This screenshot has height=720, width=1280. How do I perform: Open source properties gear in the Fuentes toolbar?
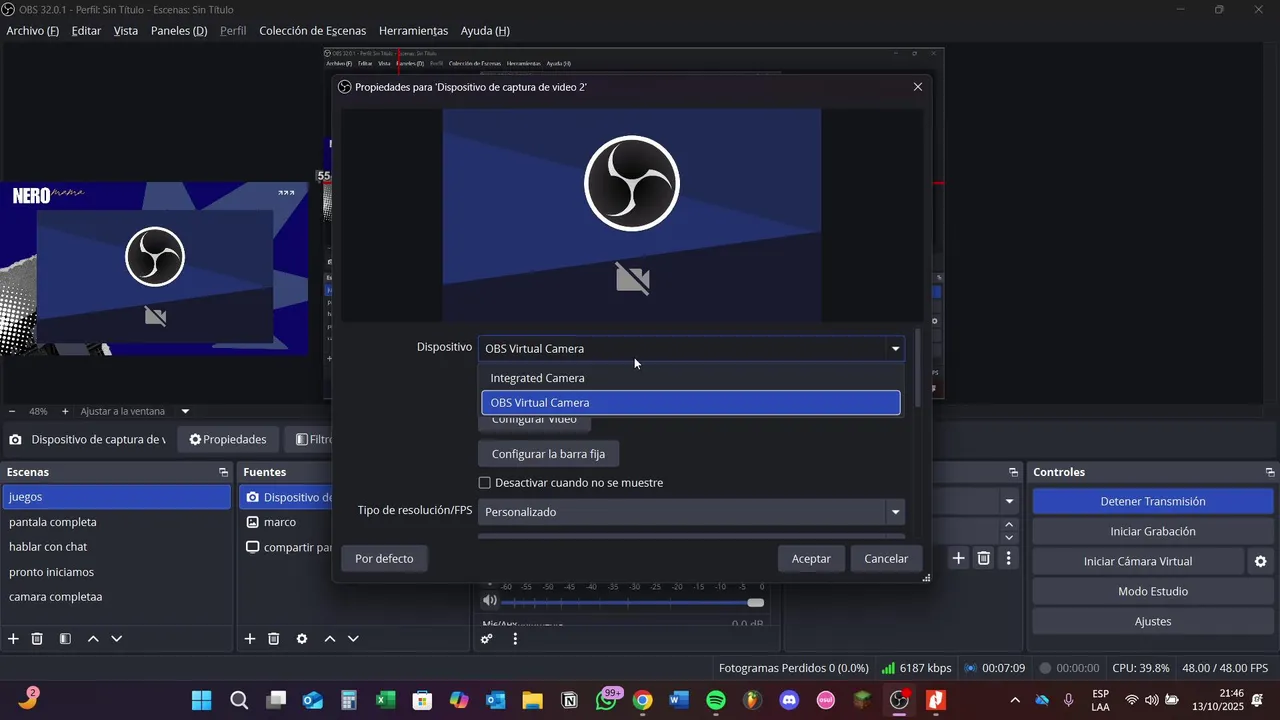point(302,639)
